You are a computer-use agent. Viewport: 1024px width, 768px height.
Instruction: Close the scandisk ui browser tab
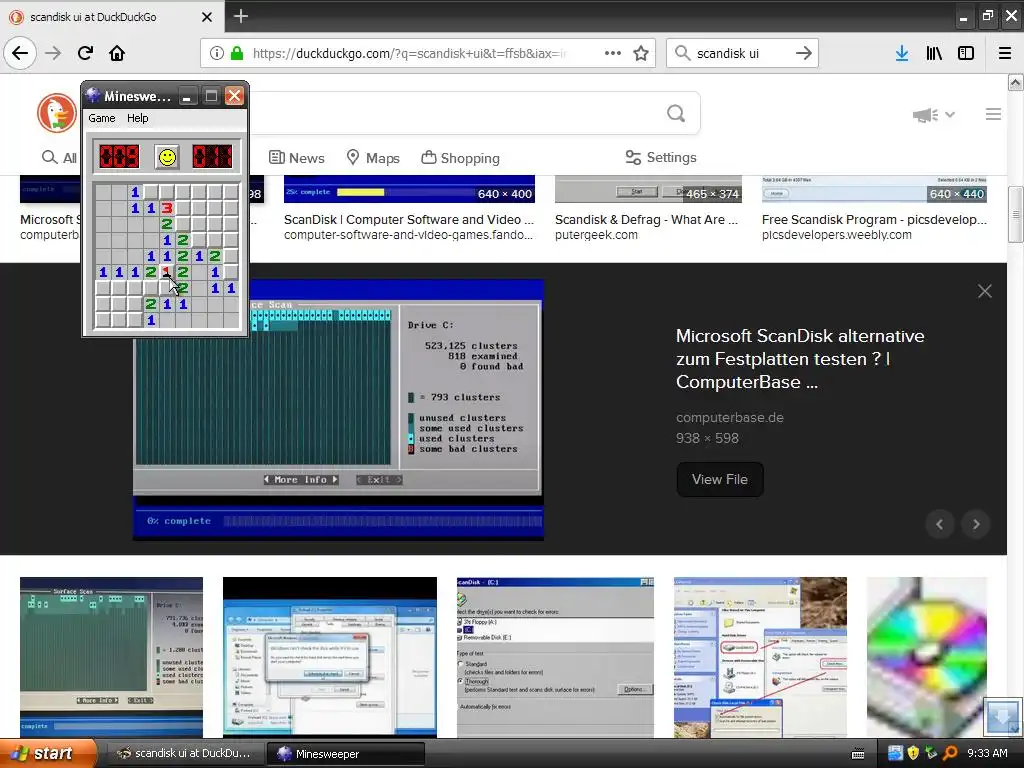pos(207,17)
